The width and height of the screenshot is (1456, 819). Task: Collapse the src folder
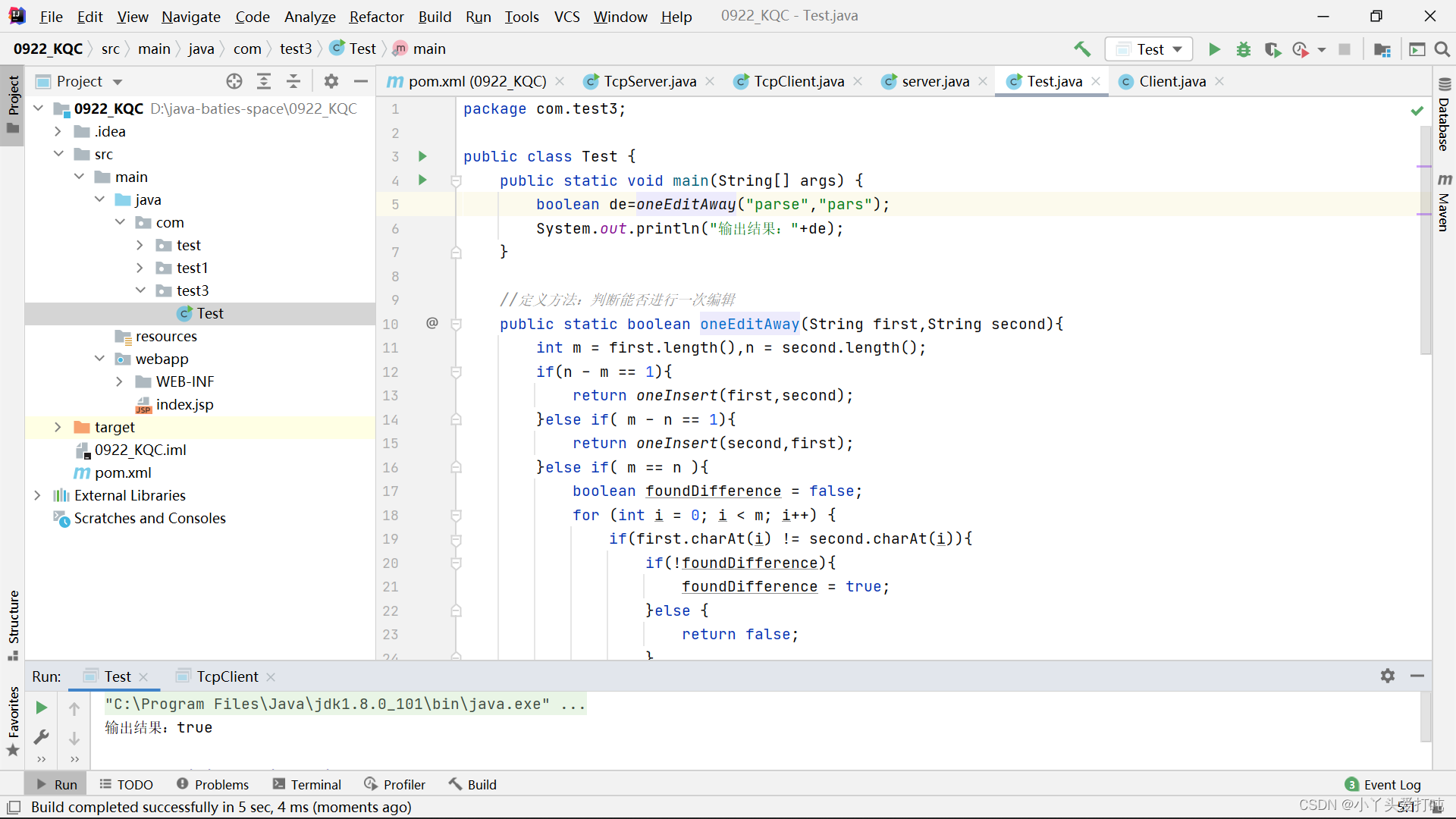[x=58, y=154]
